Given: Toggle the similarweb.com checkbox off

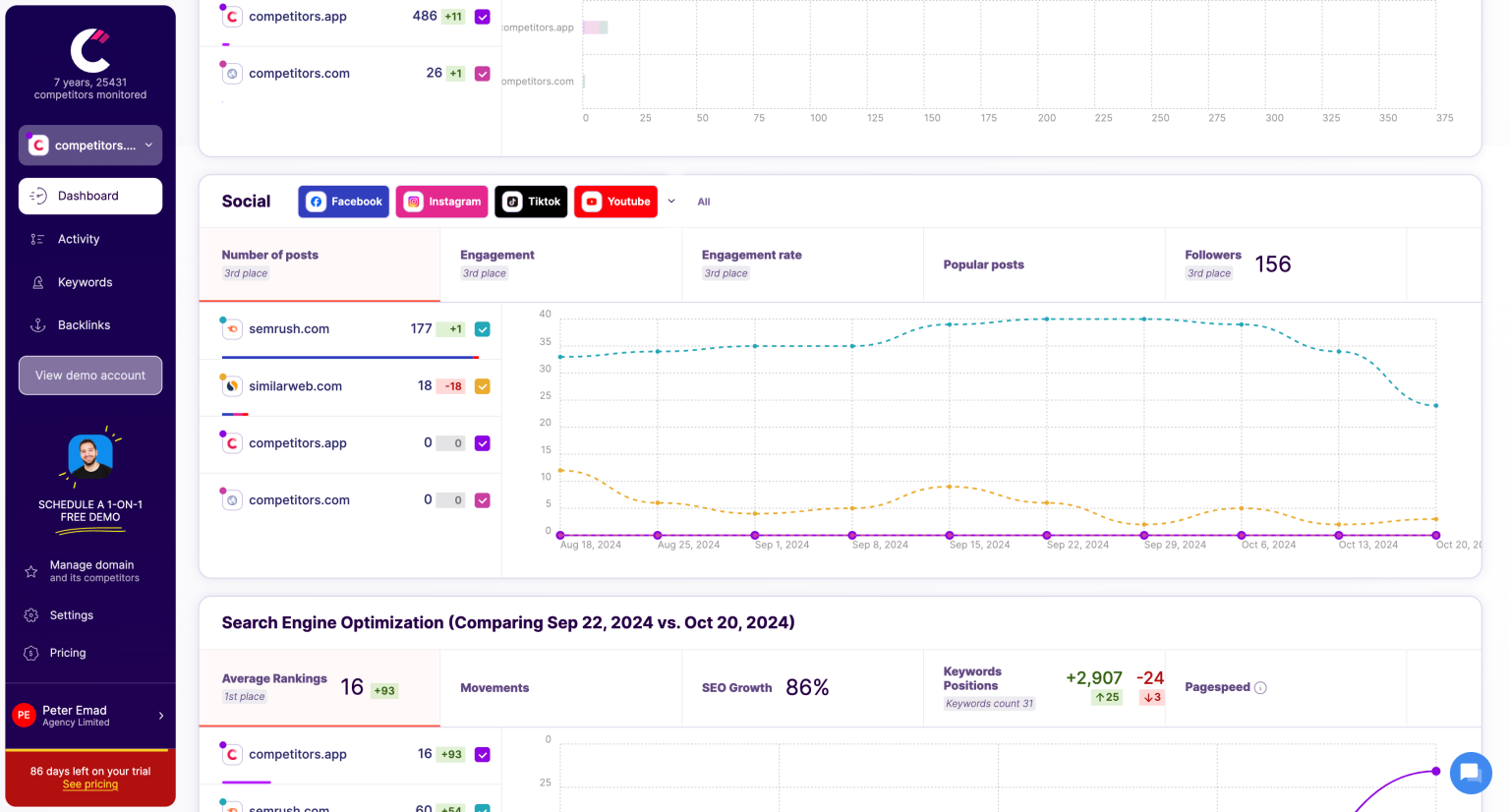Looking at the screenshot, I should click(482, 386).
